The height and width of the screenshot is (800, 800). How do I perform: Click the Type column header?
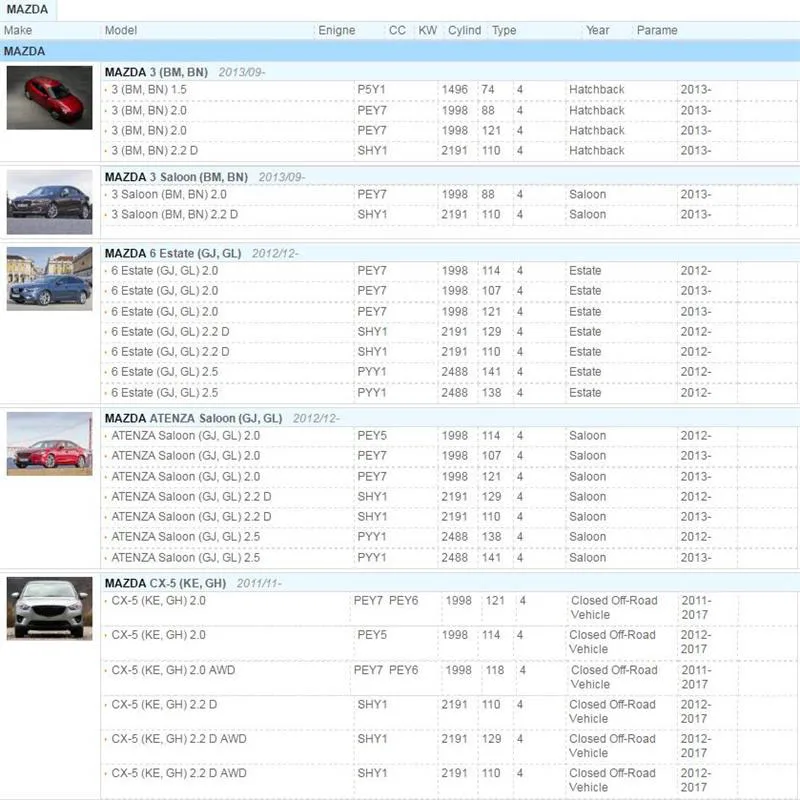(x=504, y=31)
